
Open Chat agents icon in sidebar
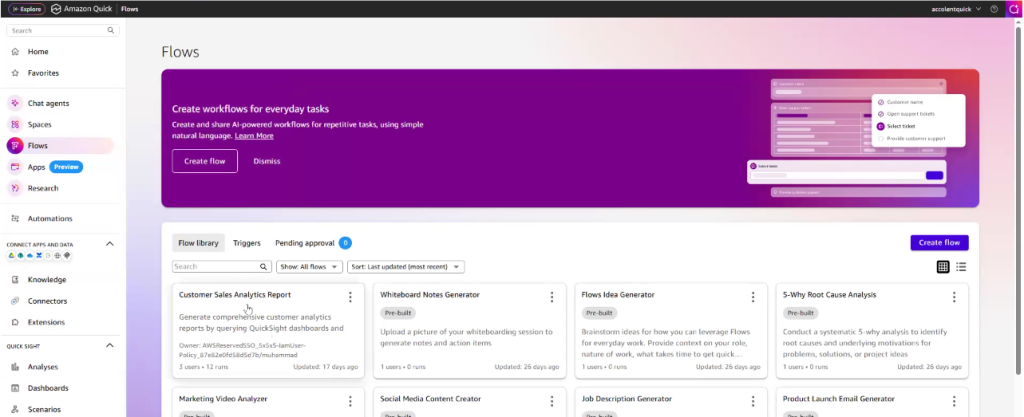coord(15,103)
